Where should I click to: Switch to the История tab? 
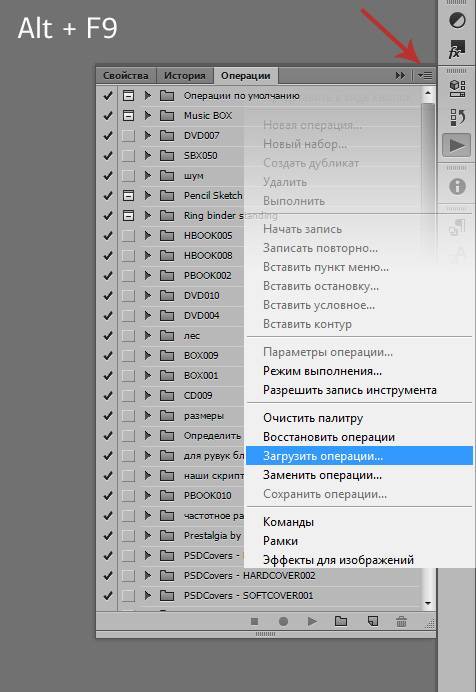(x=185, y=75)
